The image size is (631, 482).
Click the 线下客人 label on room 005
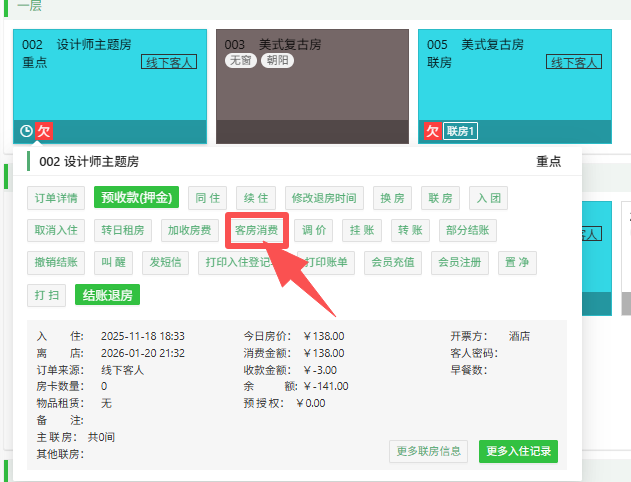point(573,62)
